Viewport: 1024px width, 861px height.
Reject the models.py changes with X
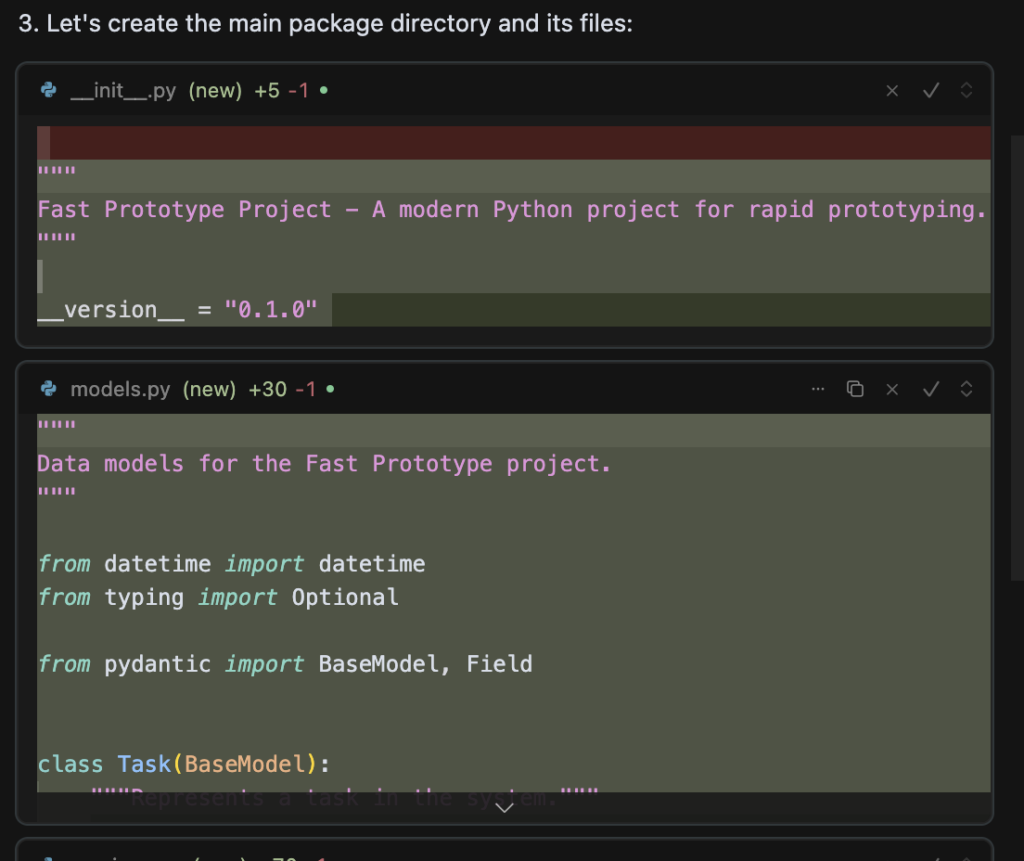[891, 389]
